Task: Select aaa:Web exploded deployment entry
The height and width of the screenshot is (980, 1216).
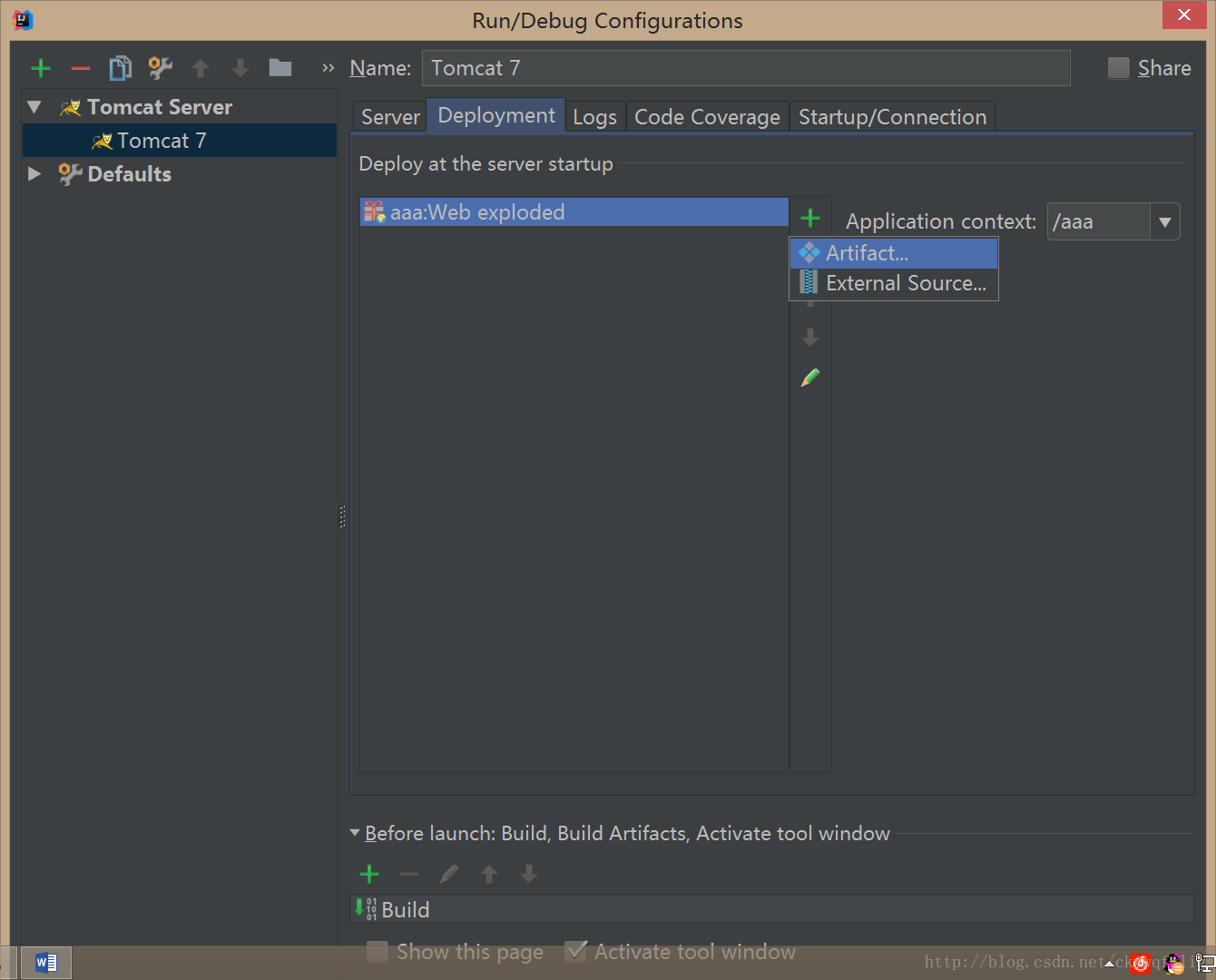Action: pyautogui.click(x=574, y=212)
